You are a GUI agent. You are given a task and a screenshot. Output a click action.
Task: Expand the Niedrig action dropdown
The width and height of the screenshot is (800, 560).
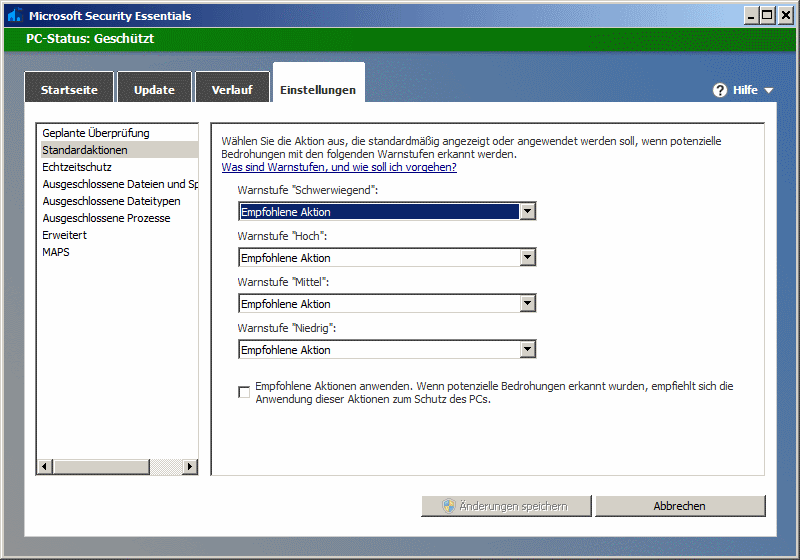point(528,349)
